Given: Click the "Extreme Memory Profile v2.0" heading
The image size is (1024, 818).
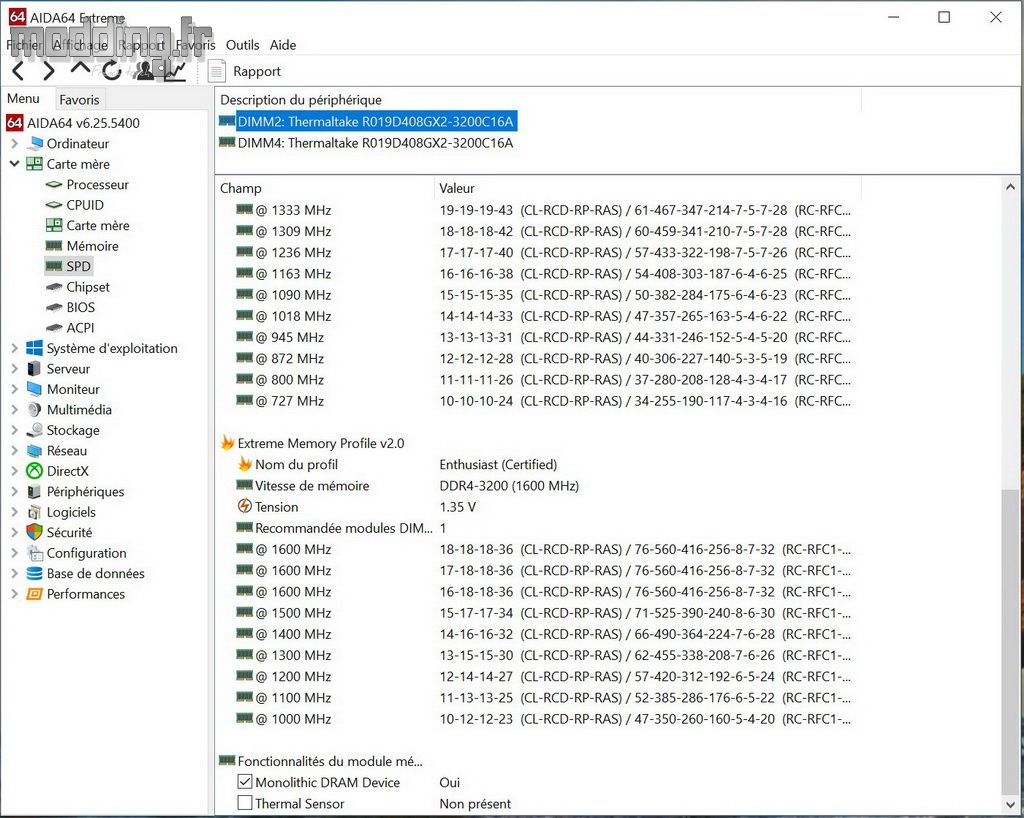Looking at the screenshot, I should 321,443.
